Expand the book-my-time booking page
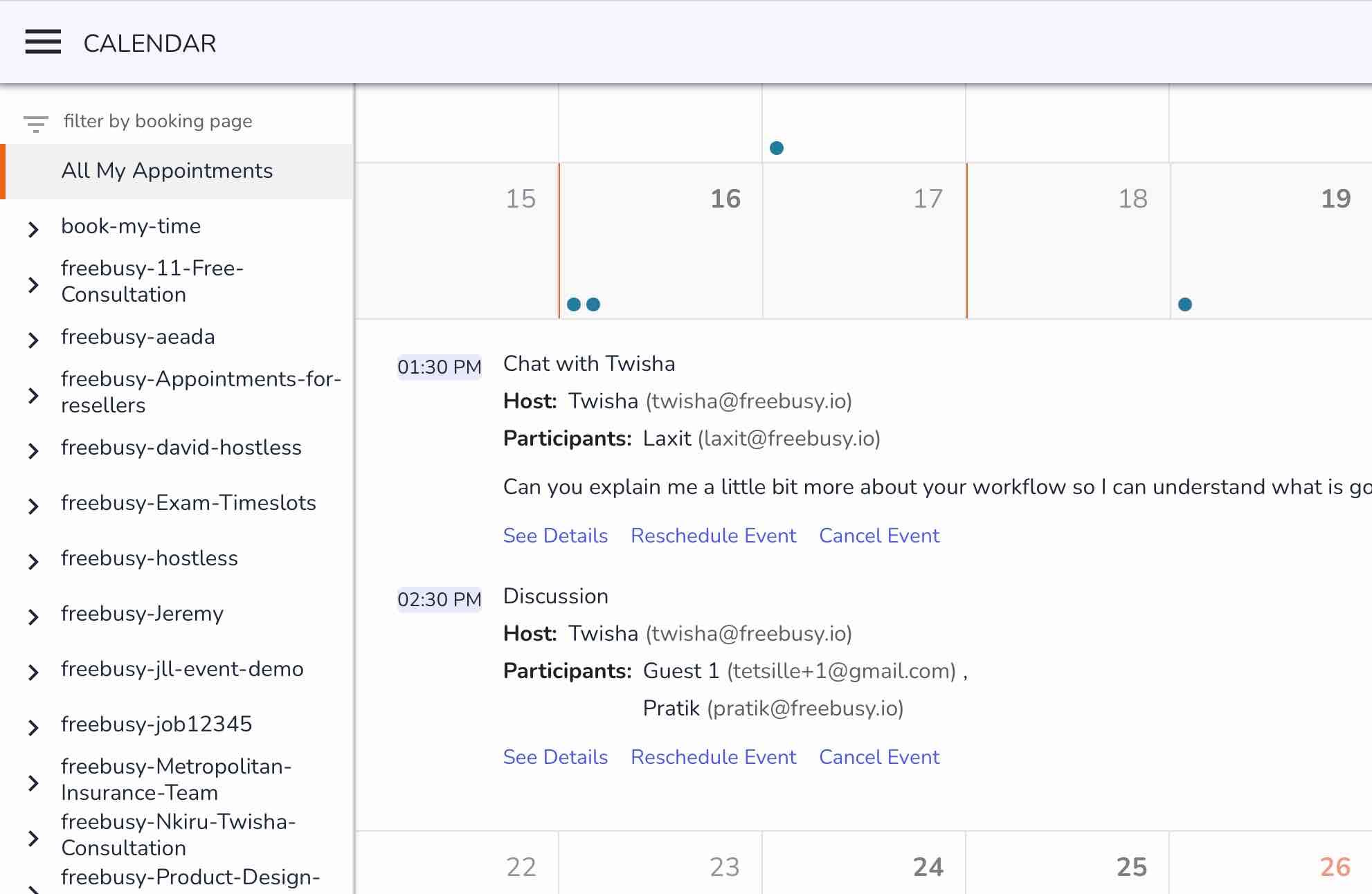Screen dimensions: 1372x894 [33, 228]
